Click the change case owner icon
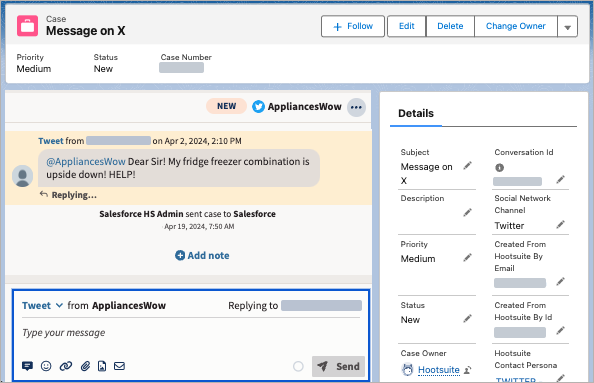The height and width of the screenshot is (383, 594). pyautogui.click(x=468, y=370)
